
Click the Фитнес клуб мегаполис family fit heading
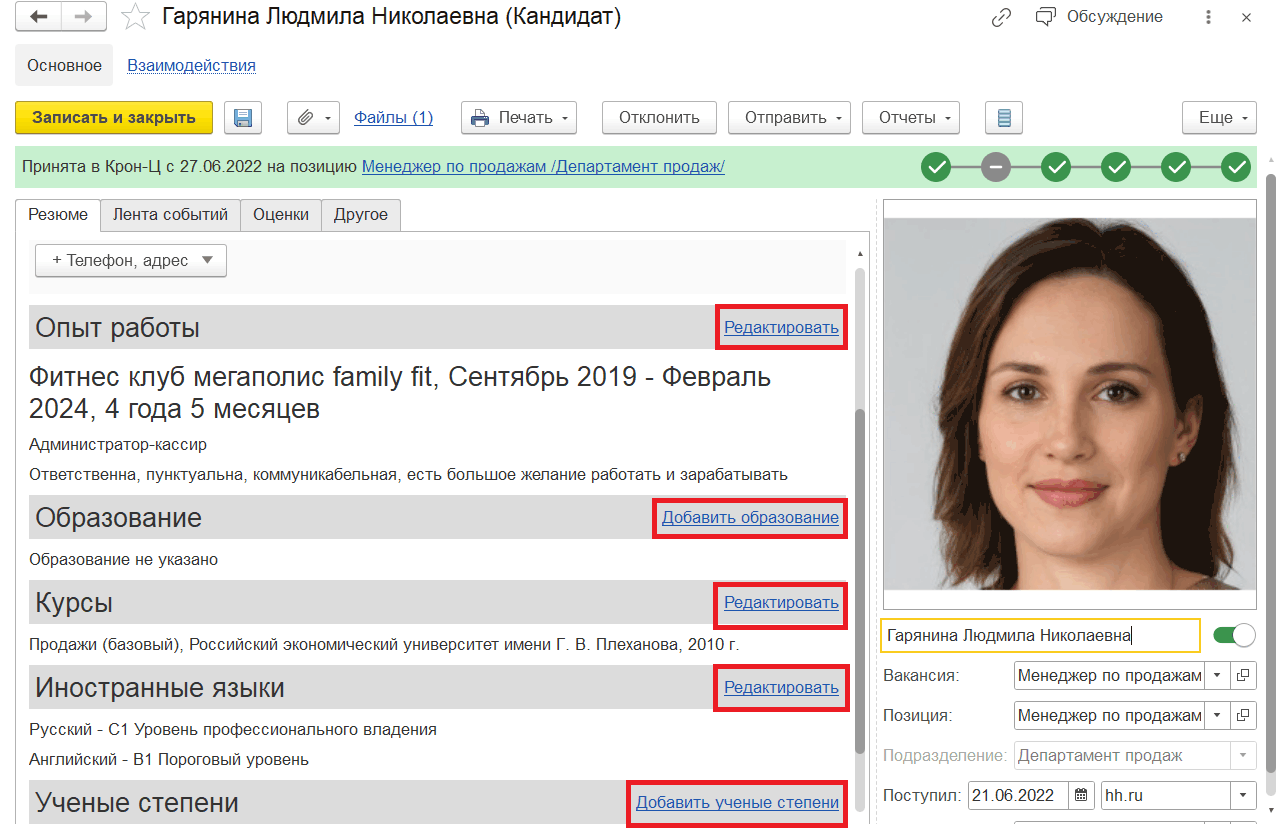coord(400,392)
